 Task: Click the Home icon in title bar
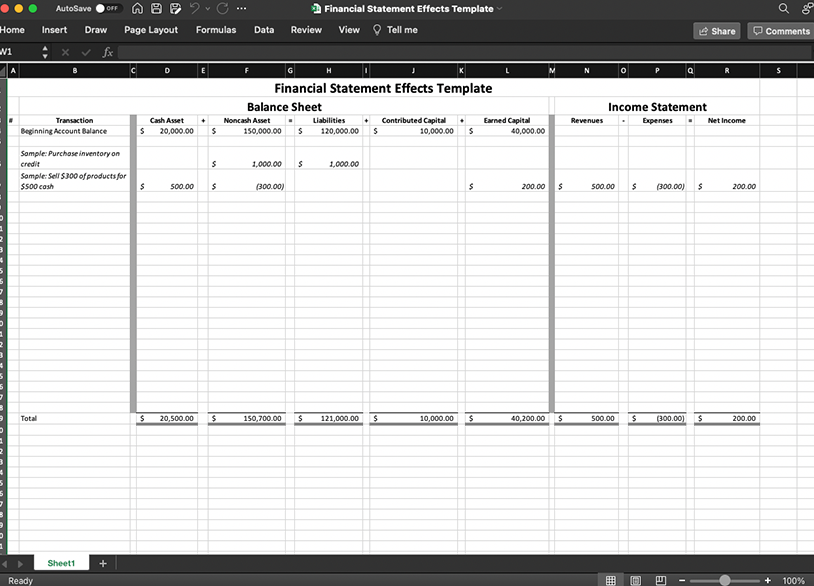pyautogui.click(x=138, y=8)
